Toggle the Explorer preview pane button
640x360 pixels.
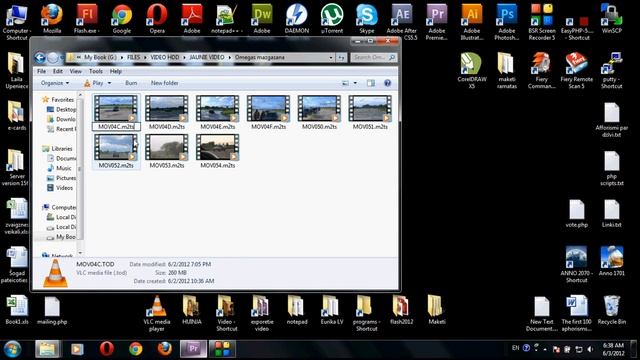click(371, 83)
